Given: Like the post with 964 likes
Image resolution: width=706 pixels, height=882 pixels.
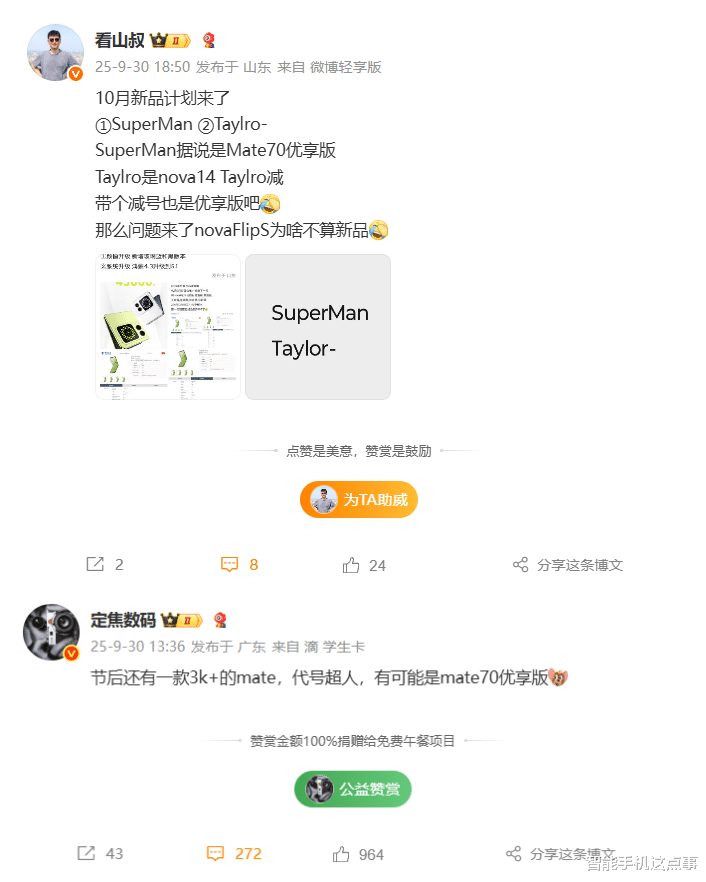Looking at the screenshot, I should 341,854.
